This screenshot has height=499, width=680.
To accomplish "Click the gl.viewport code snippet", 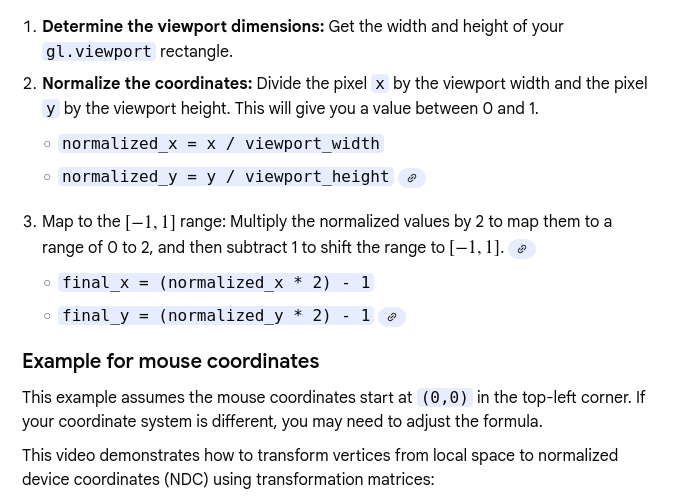I will pyautogui.click(x=99, y=52).
